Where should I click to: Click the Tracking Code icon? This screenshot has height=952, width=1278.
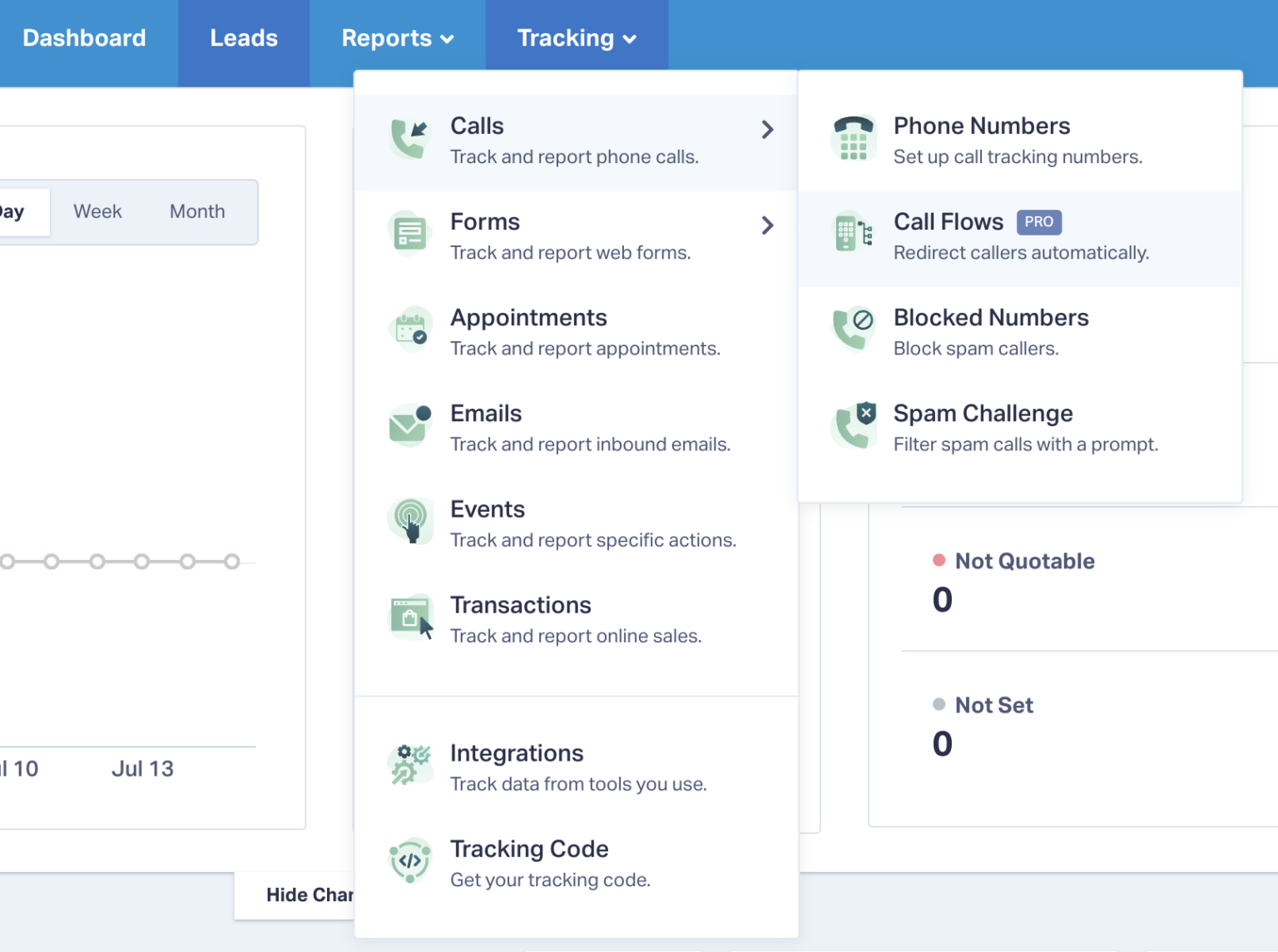tap(409, 860)
